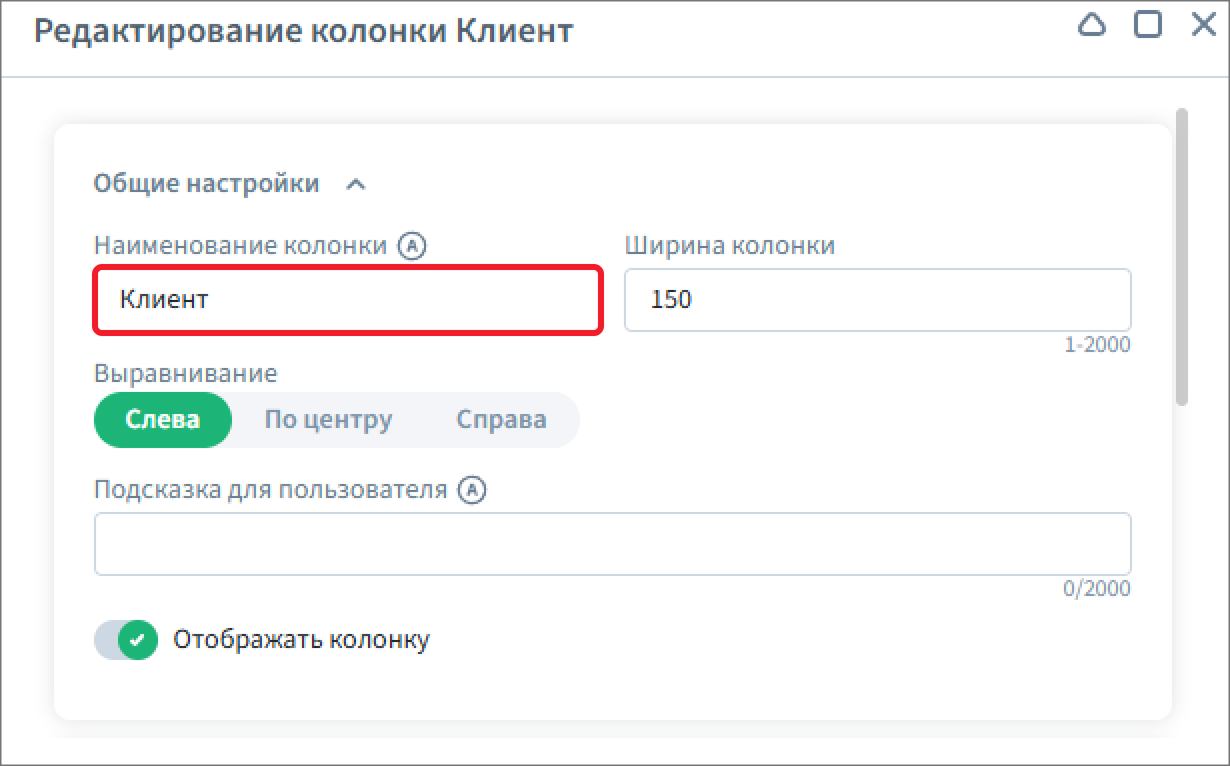Click the Наименование колонки label

tap(240, 246)
